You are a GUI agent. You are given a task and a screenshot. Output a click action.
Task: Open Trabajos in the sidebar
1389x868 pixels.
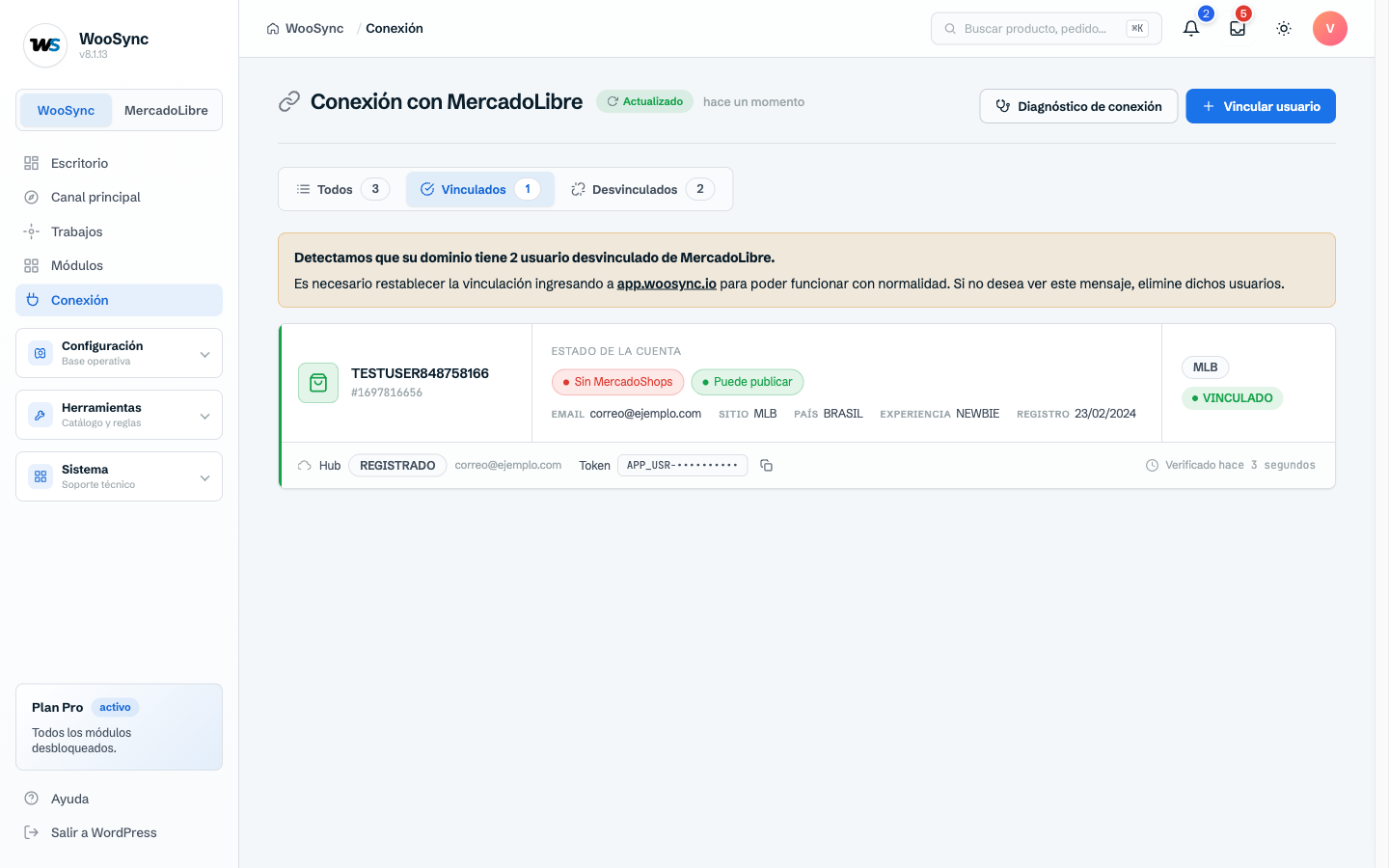point(120,231)
